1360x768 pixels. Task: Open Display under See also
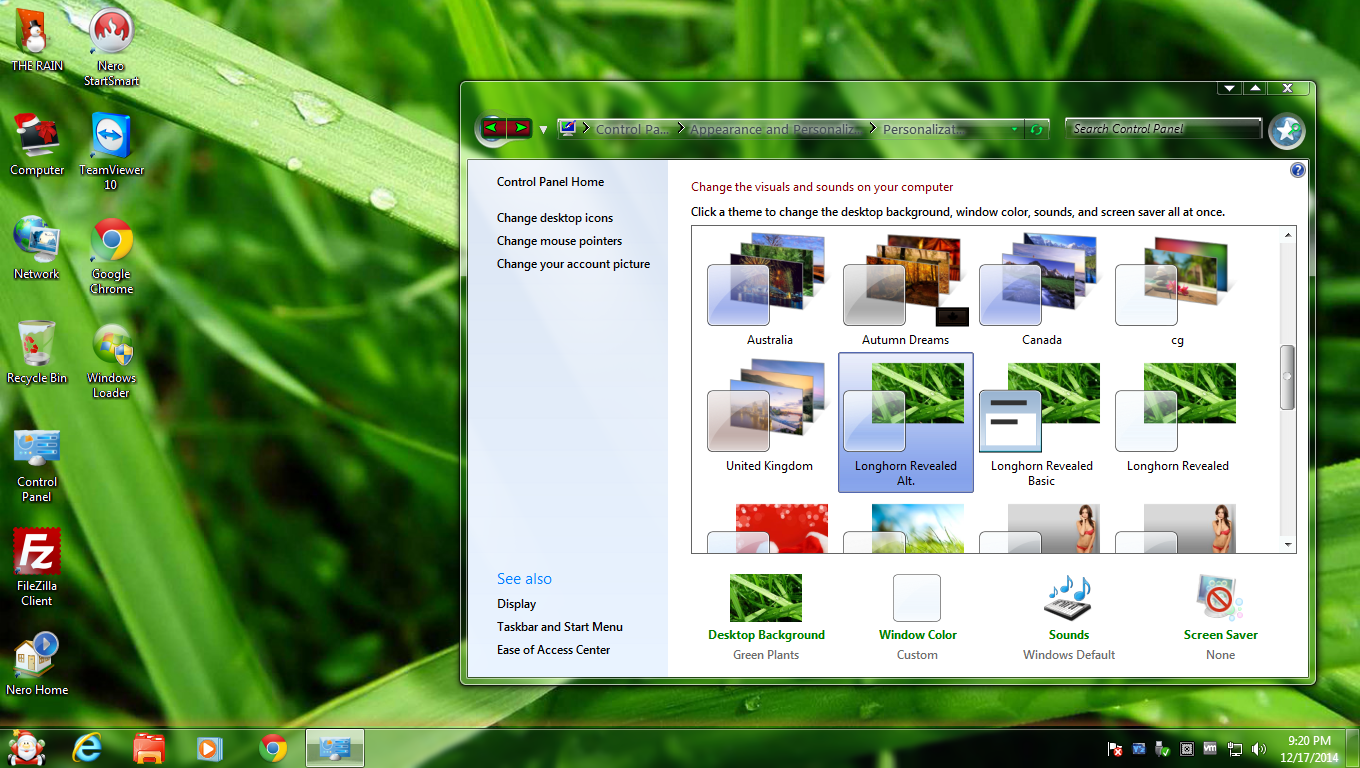[516, 604]
